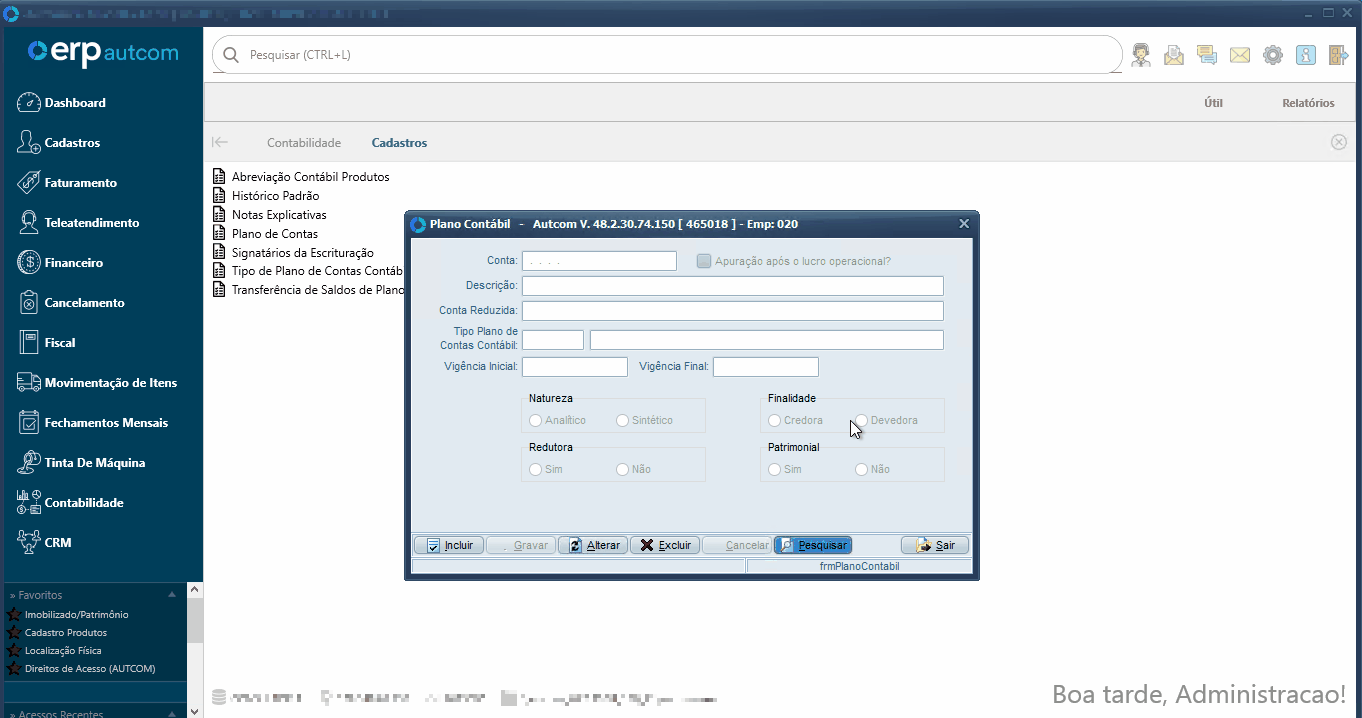The height and width of the screenshot is (718, 1362).
Task: Close the Cadastros panel with circled X
Action: [x=1339, y=142]
